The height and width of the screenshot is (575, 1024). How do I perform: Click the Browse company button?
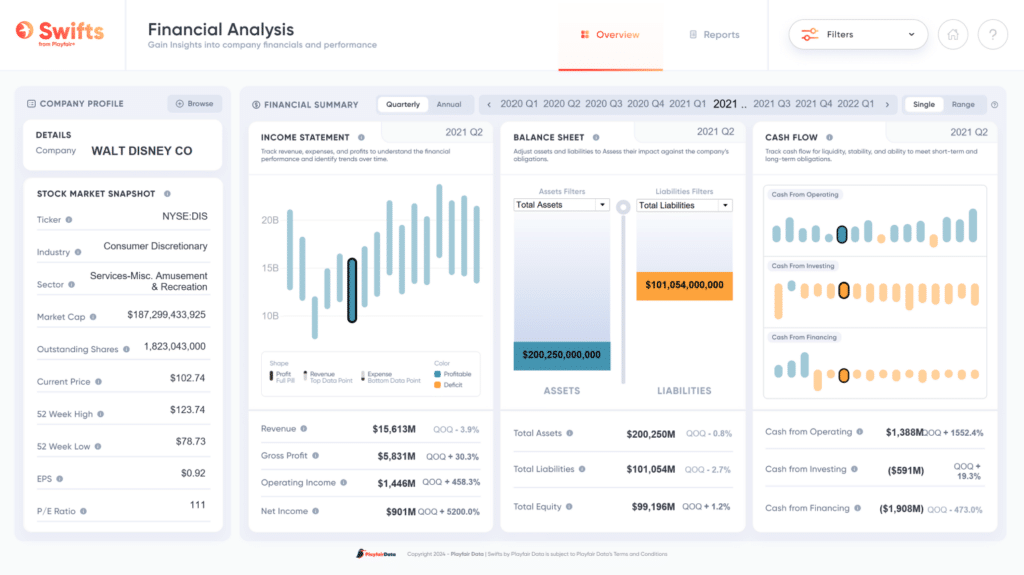click(195, 103)
